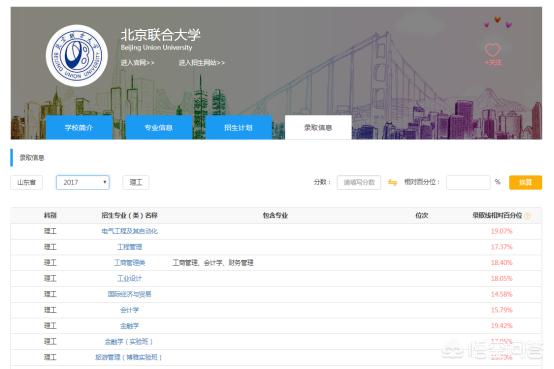
Task: Click the 位次 column header
Action: 422,215
